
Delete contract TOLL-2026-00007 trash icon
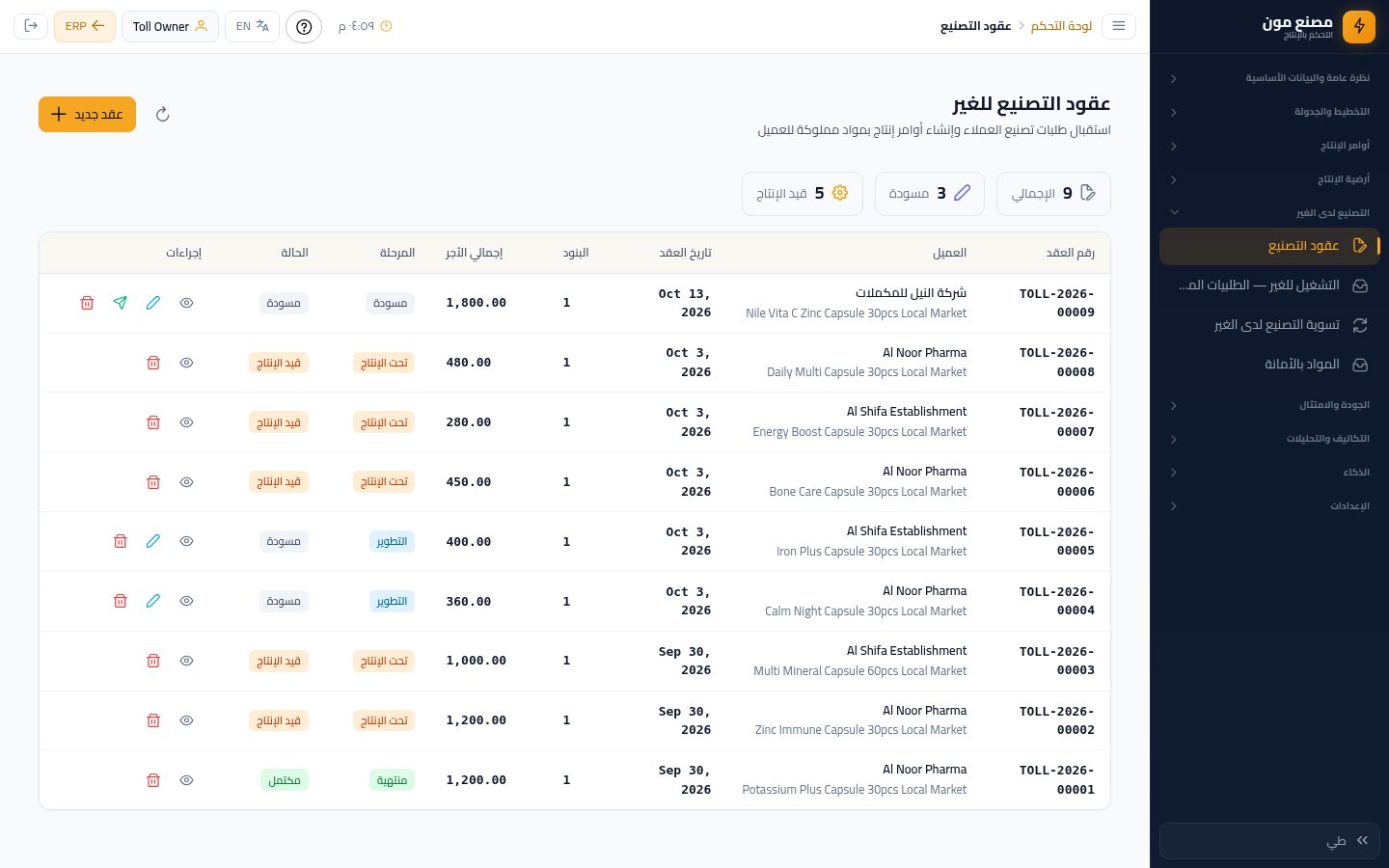[x=153, y=422]
